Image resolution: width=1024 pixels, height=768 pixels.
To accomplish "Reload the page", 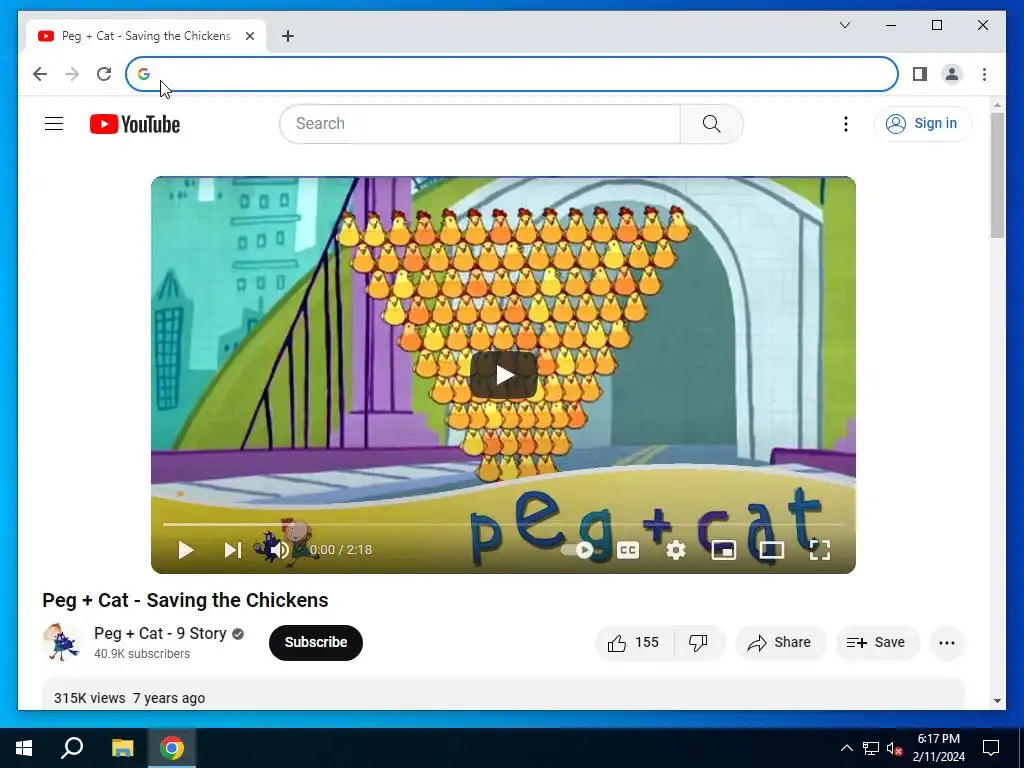I will [104, 74].
